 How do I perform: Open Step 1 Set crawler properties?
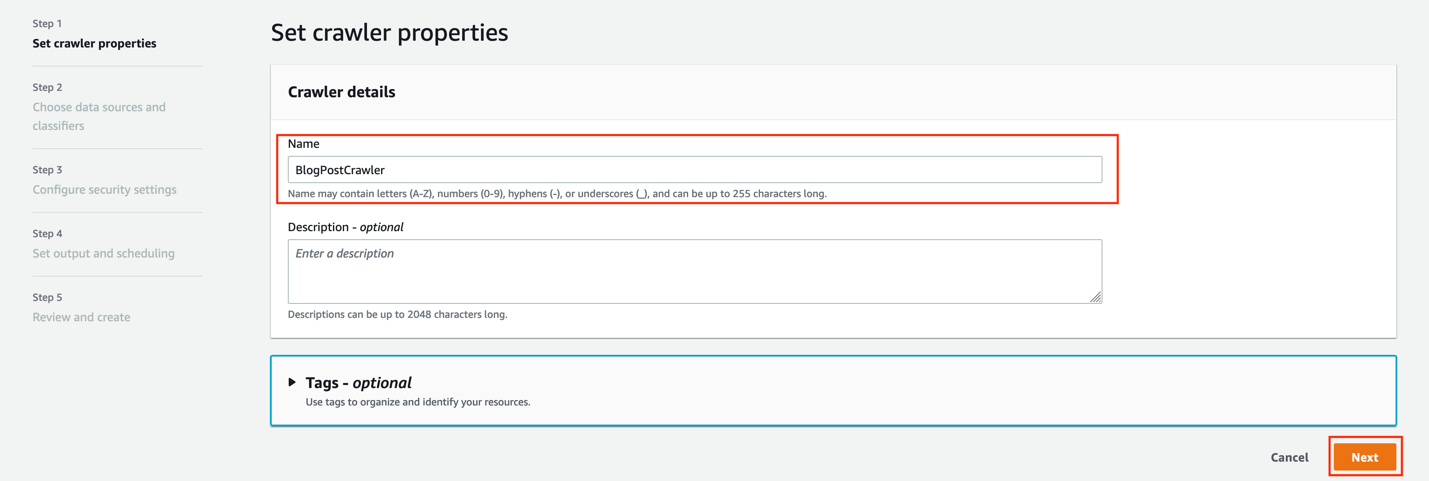tap(94, 43)
